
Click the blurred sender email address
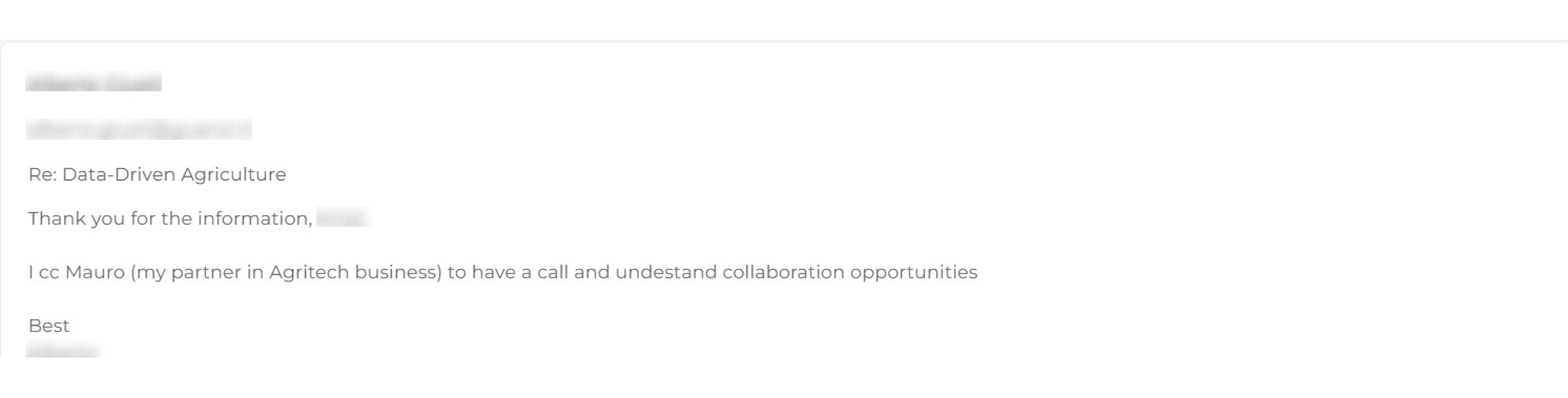pyautogui.click(x=138, y=130)
